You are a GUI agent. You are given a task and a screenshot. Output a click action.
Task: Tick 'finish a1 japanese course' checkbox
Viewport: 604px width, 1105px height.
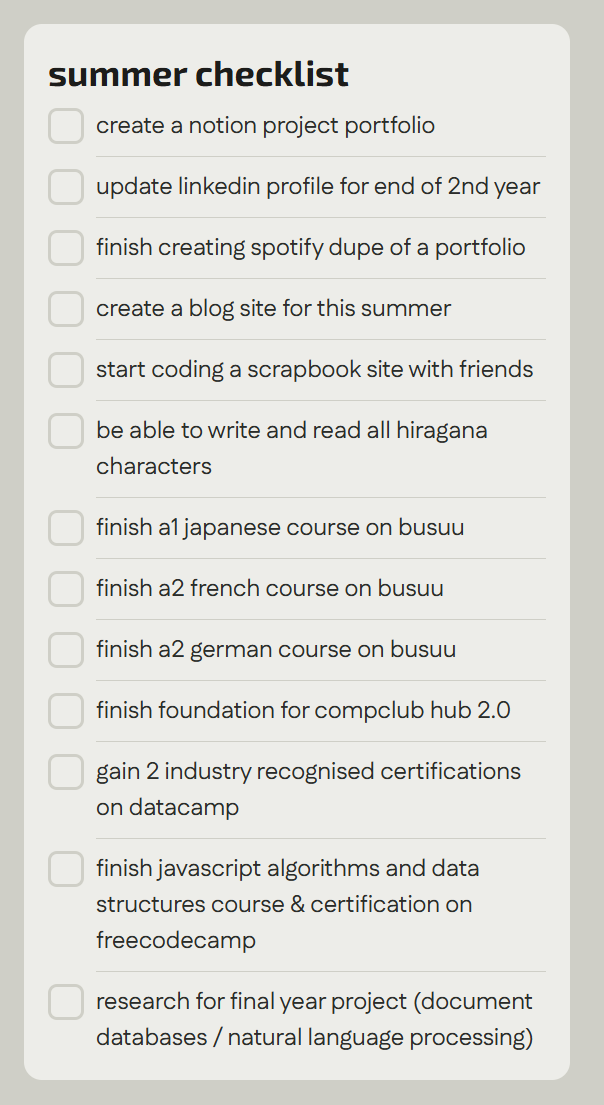click(66, 528)
